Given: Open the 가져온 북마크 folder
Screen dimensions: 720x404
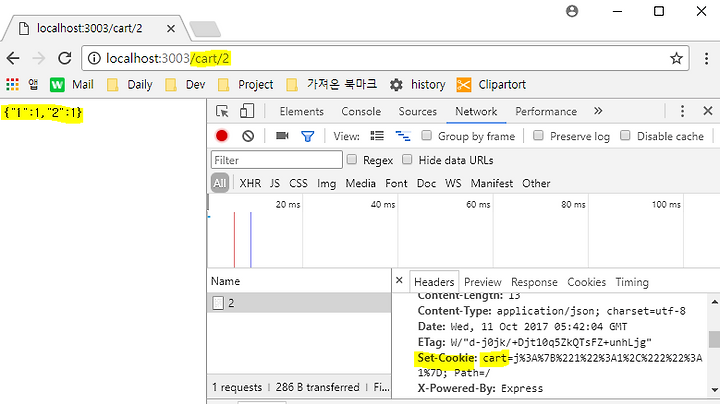Looking at the screenshot, I should point(331,84).
